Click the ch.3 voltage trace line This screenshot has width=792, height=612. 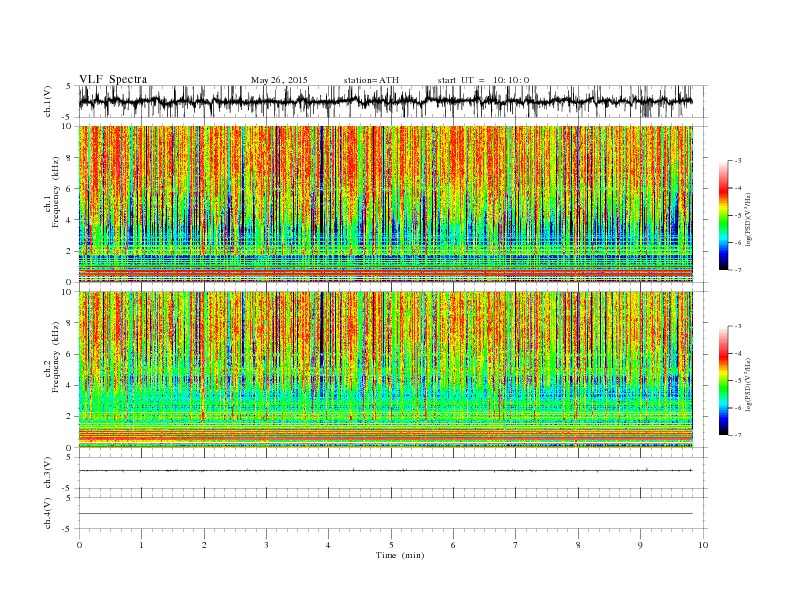click(385, 471)
